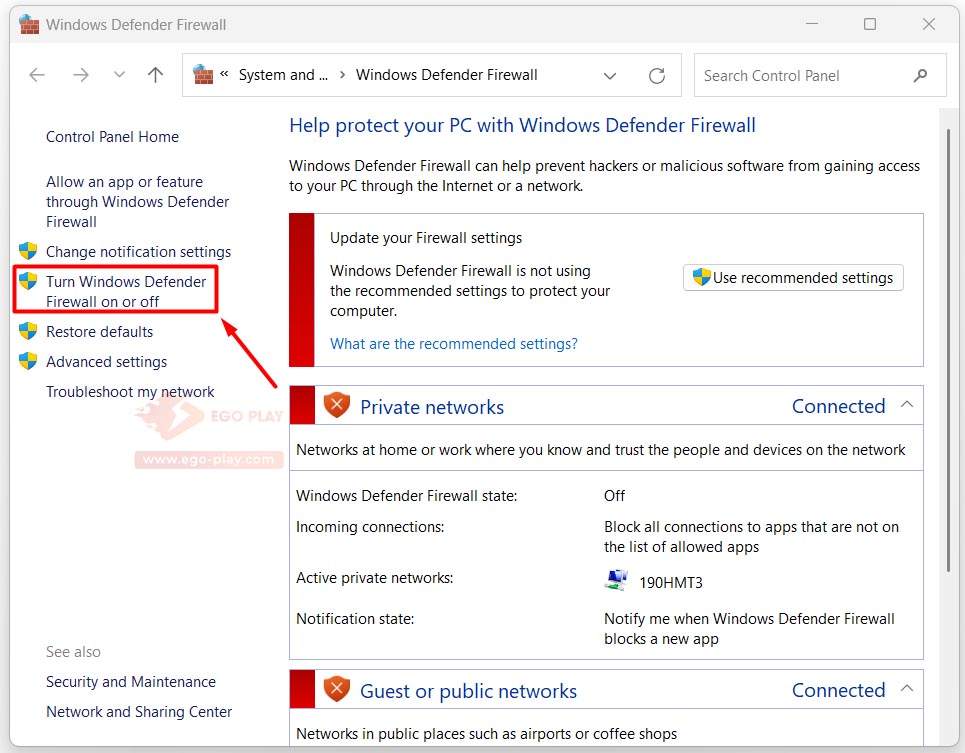Screen dimensions: 965x753
Task: Click the 'Off' firewall state value
Action: [x=614, y=496]
